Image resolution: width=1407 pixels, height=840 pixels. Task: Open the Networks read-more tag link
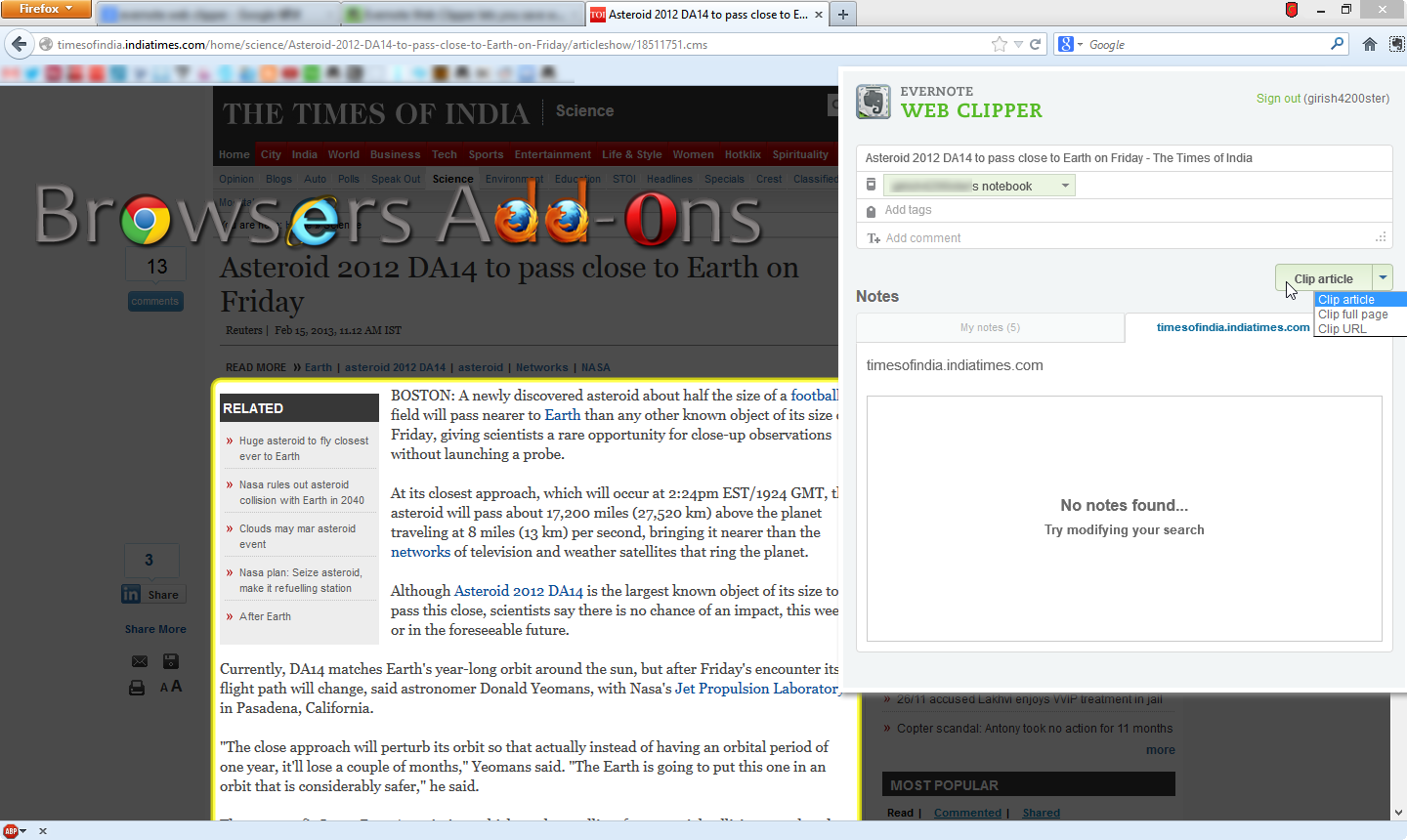tap(542, 367)
